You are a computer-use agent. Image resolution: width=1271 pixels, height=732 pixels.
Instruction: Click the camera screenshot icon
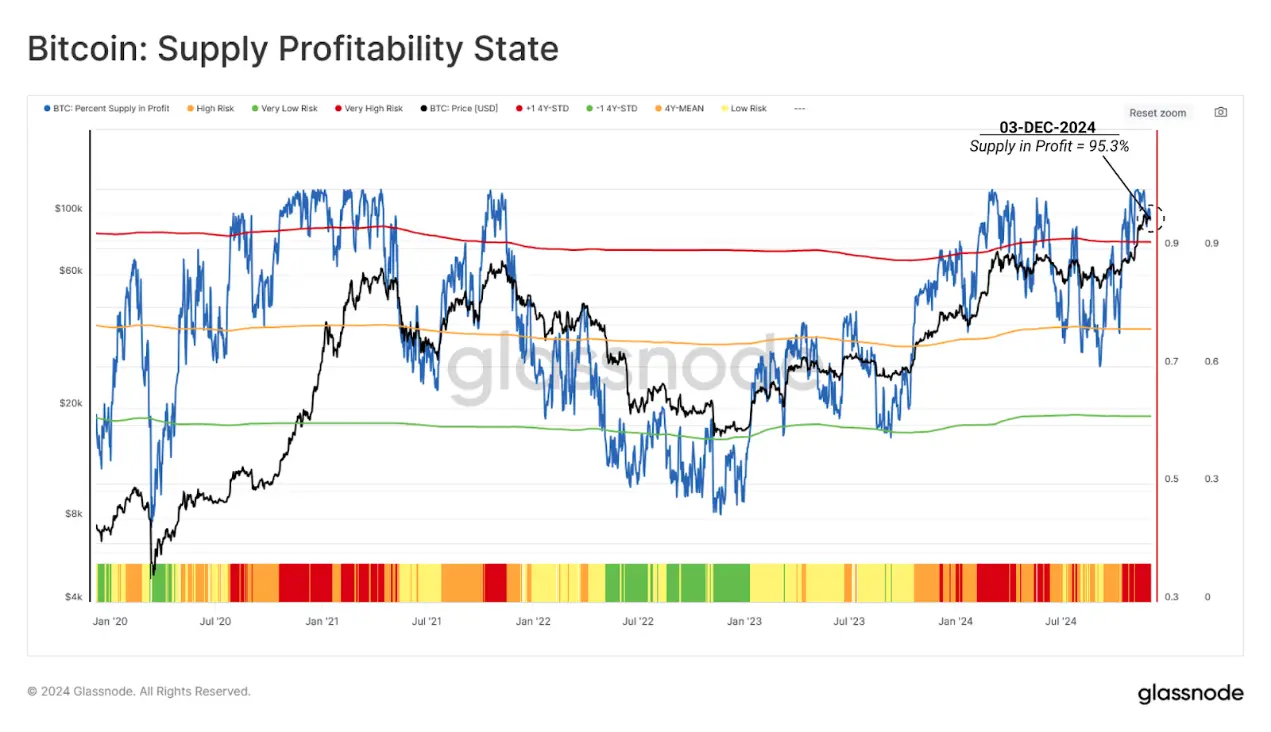click(x=1220, y=112)
